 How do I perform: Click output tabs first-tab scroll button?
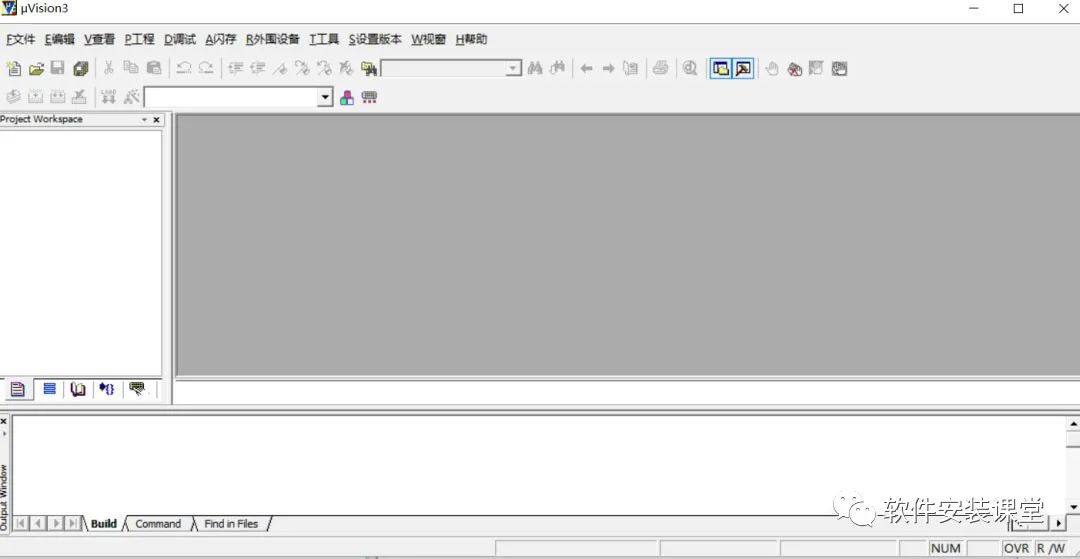tap(21, 523)
